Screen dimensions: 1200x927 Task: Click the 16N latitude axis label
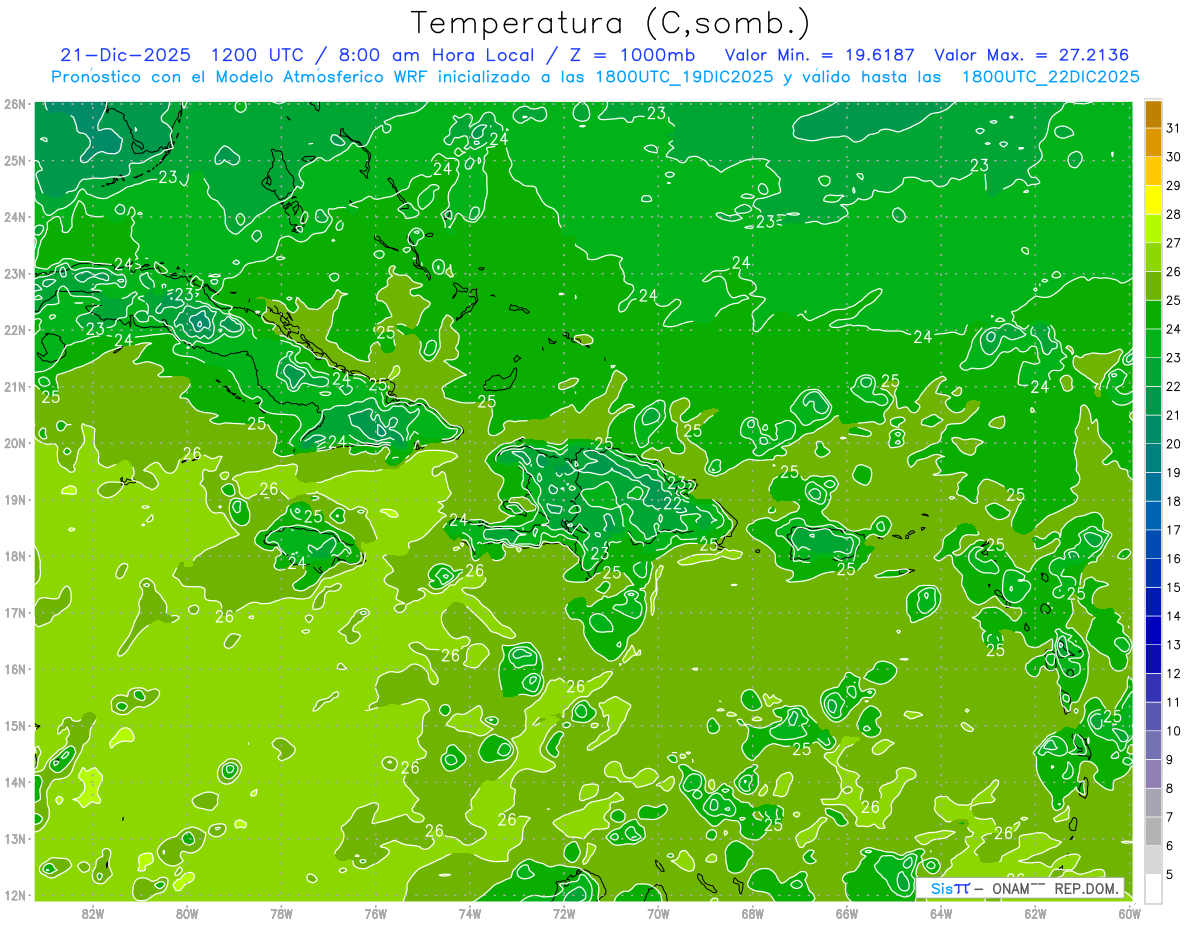click(14, 669)
